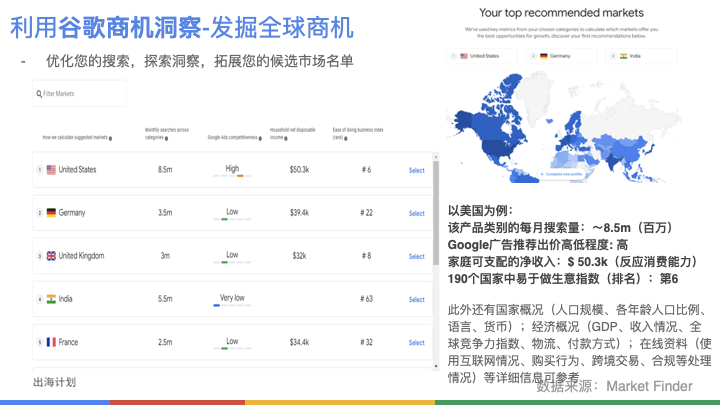This screenshot has width=720, height=405.
Task: Click the '$34.4k' income for France
Action: point(299,343)
